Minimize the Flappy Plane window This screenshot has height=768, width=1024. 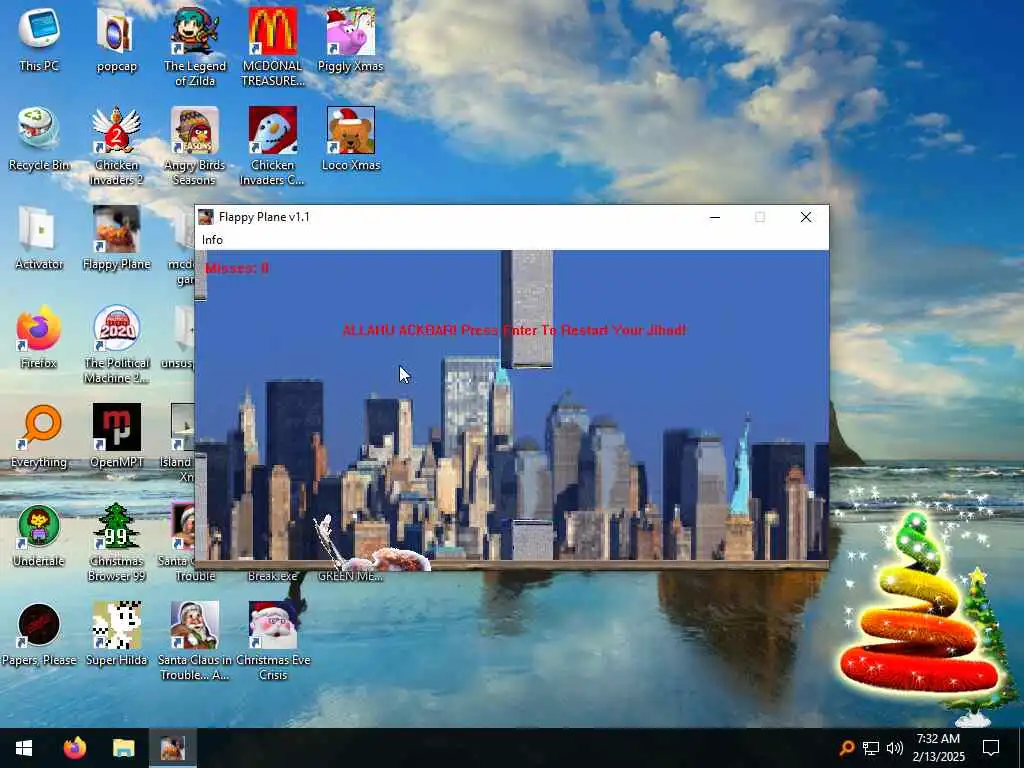pos(715,217)
